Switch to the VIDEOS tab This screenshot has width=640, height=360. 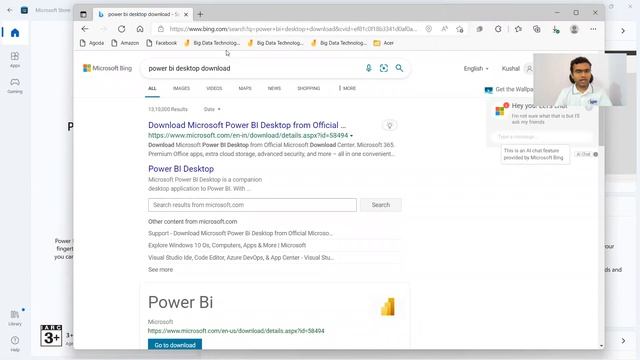[x=214, y=88]
